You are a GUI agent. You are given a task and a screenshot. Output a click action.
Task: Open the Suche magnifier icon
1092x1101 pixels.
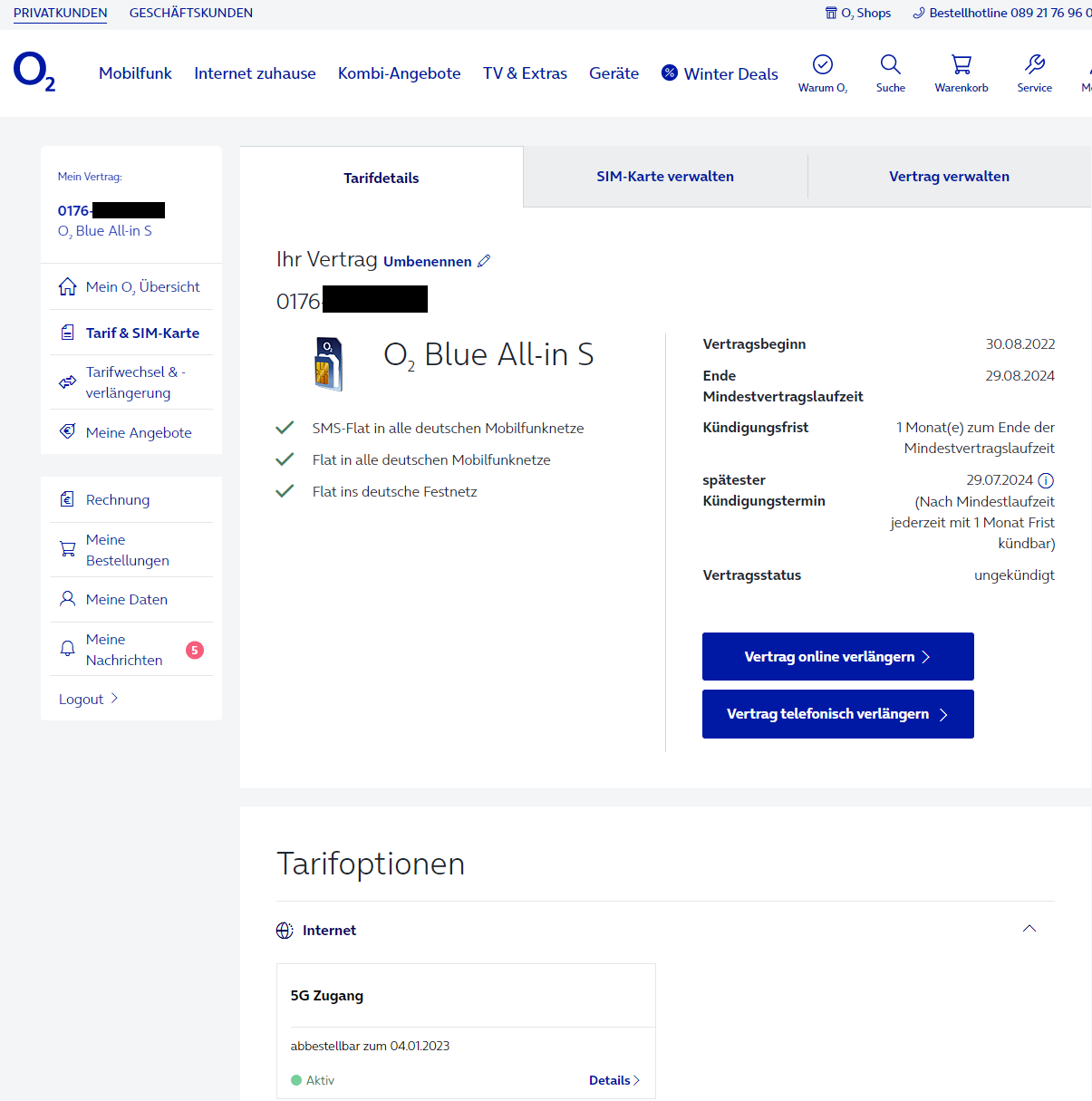pos(891,63)
